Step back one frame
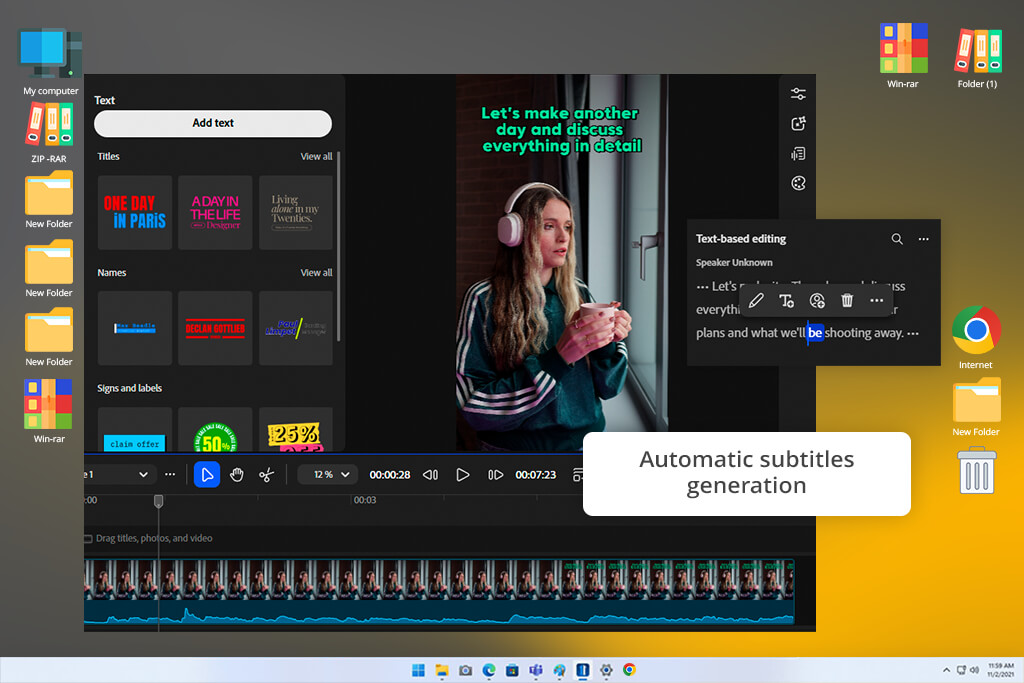Screen dimensions: 1024x683 coord(430,475)
